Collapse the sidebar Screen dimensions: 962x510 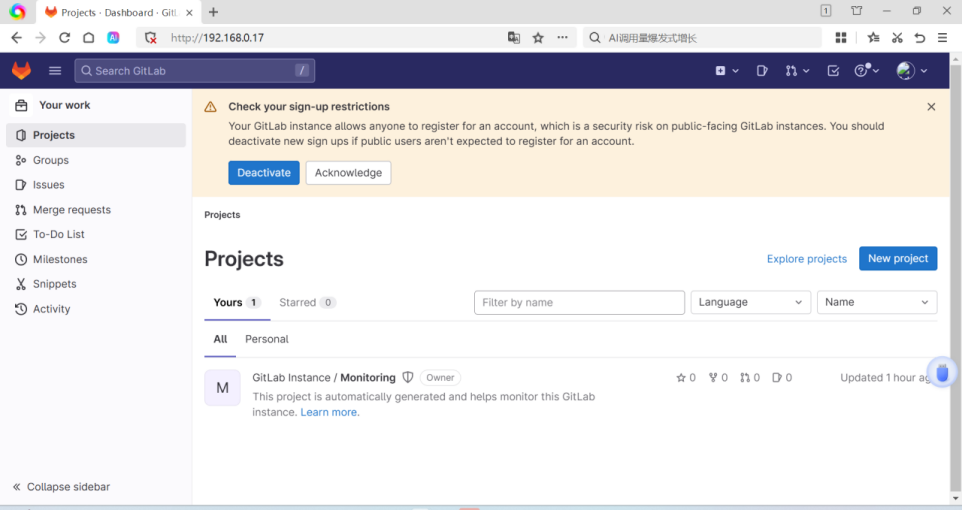coord(61,487)
